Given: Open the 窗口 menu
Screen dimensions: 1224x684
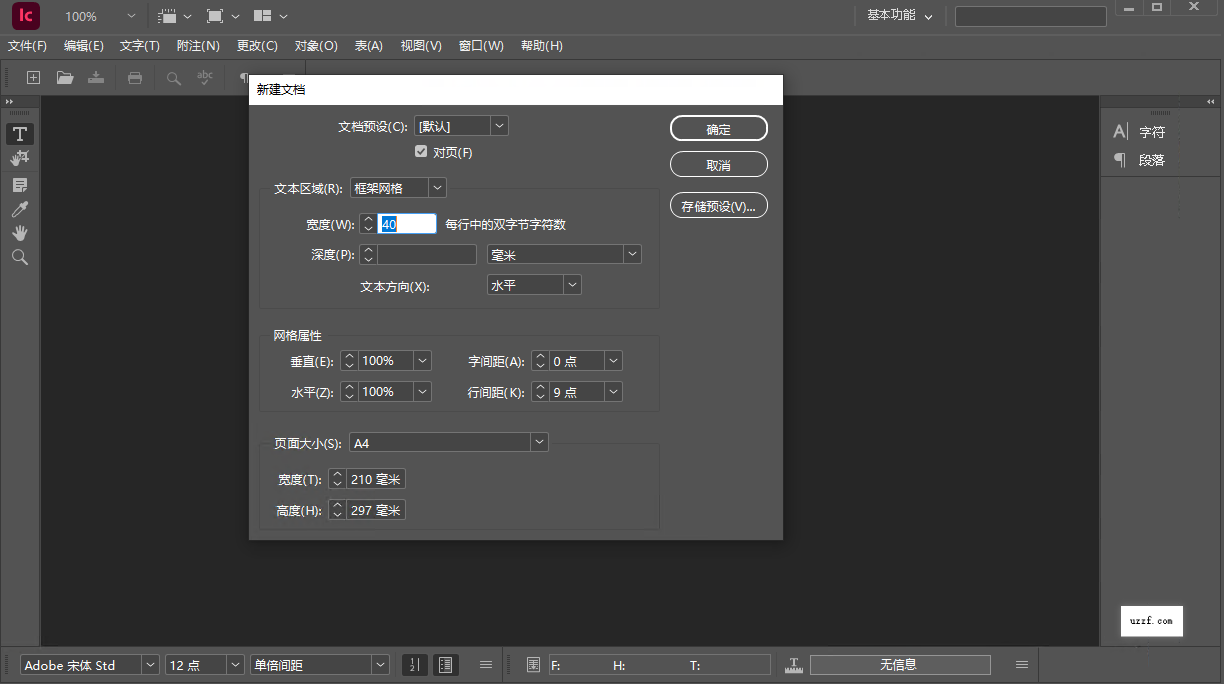Looking at the screenshot, I should [x=481, y=45].
